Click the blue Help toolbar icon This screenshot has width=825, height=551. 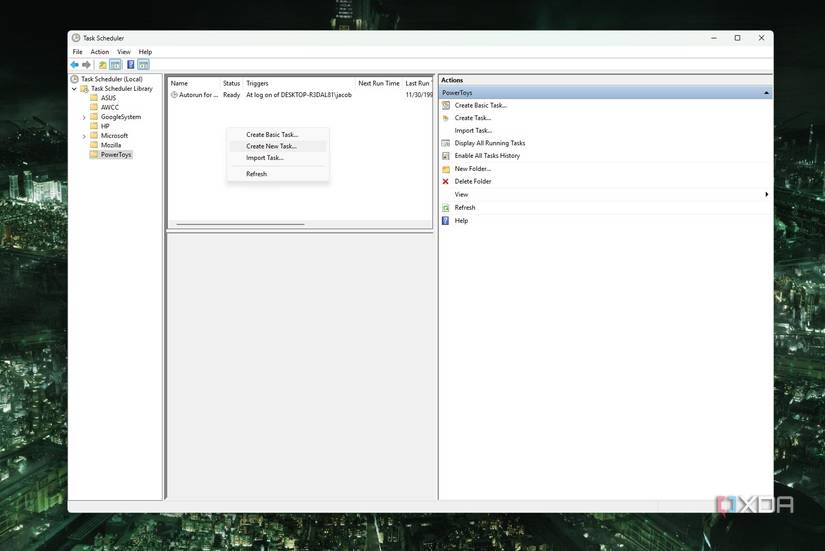coord(130,65)
